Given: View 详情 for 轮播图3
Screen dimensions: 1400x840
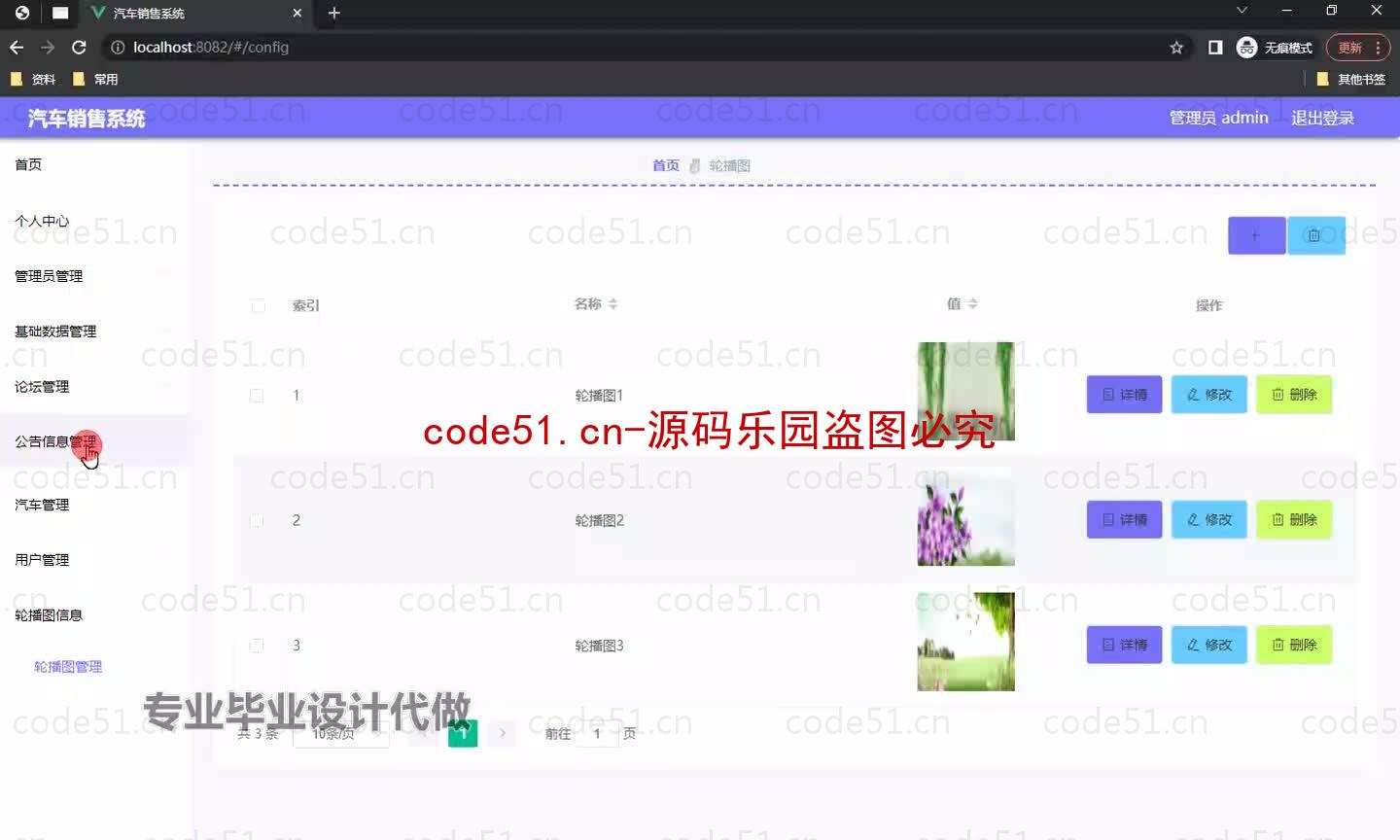Looking at the screenshot, I should click(1124, 645).
